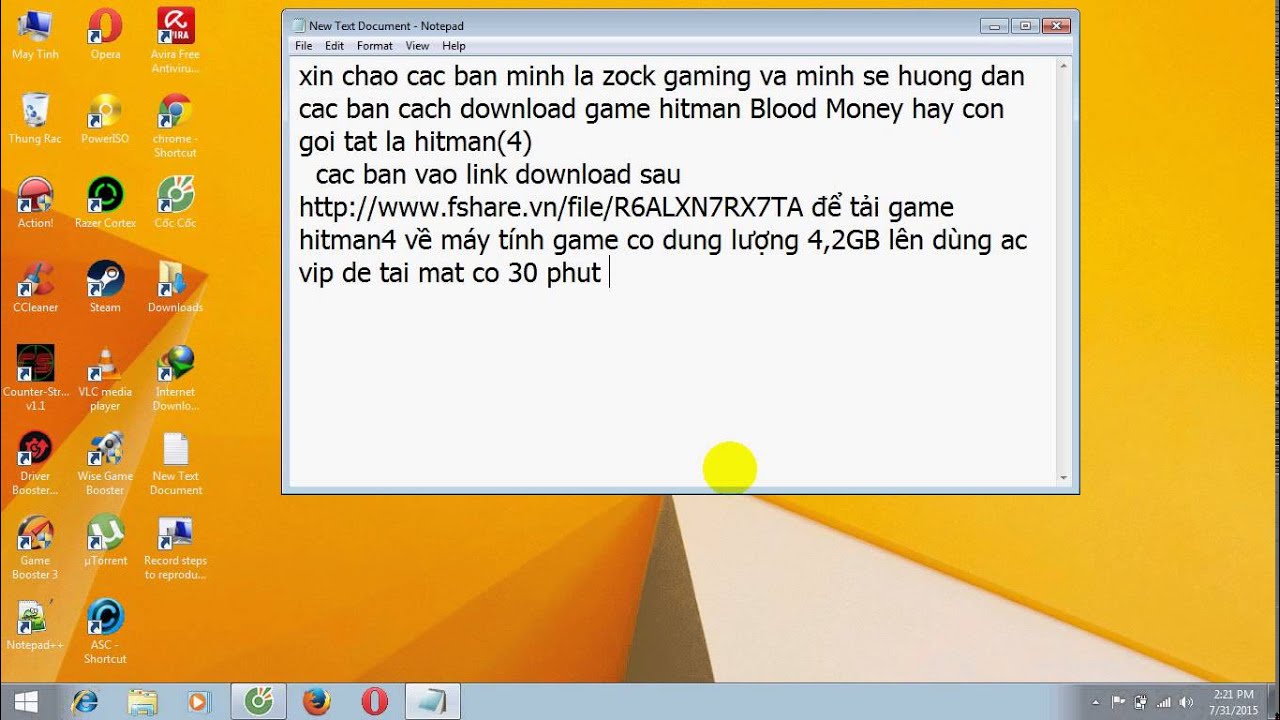This screenshot has height=720, width=1280.
Task: Launch PowerISO from the desktop
Action: coord(105,118)
